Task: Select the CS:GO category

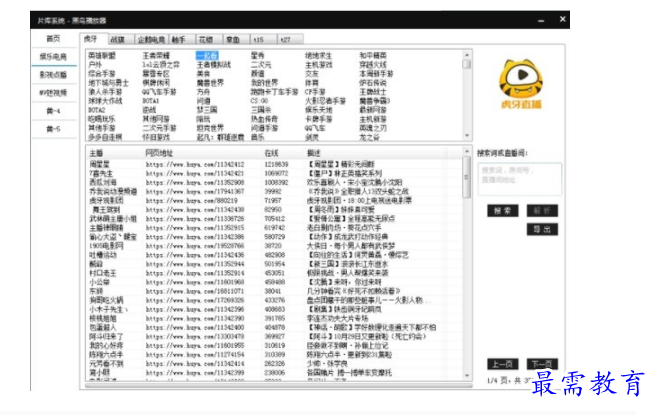Action: (x=259, y=101)
